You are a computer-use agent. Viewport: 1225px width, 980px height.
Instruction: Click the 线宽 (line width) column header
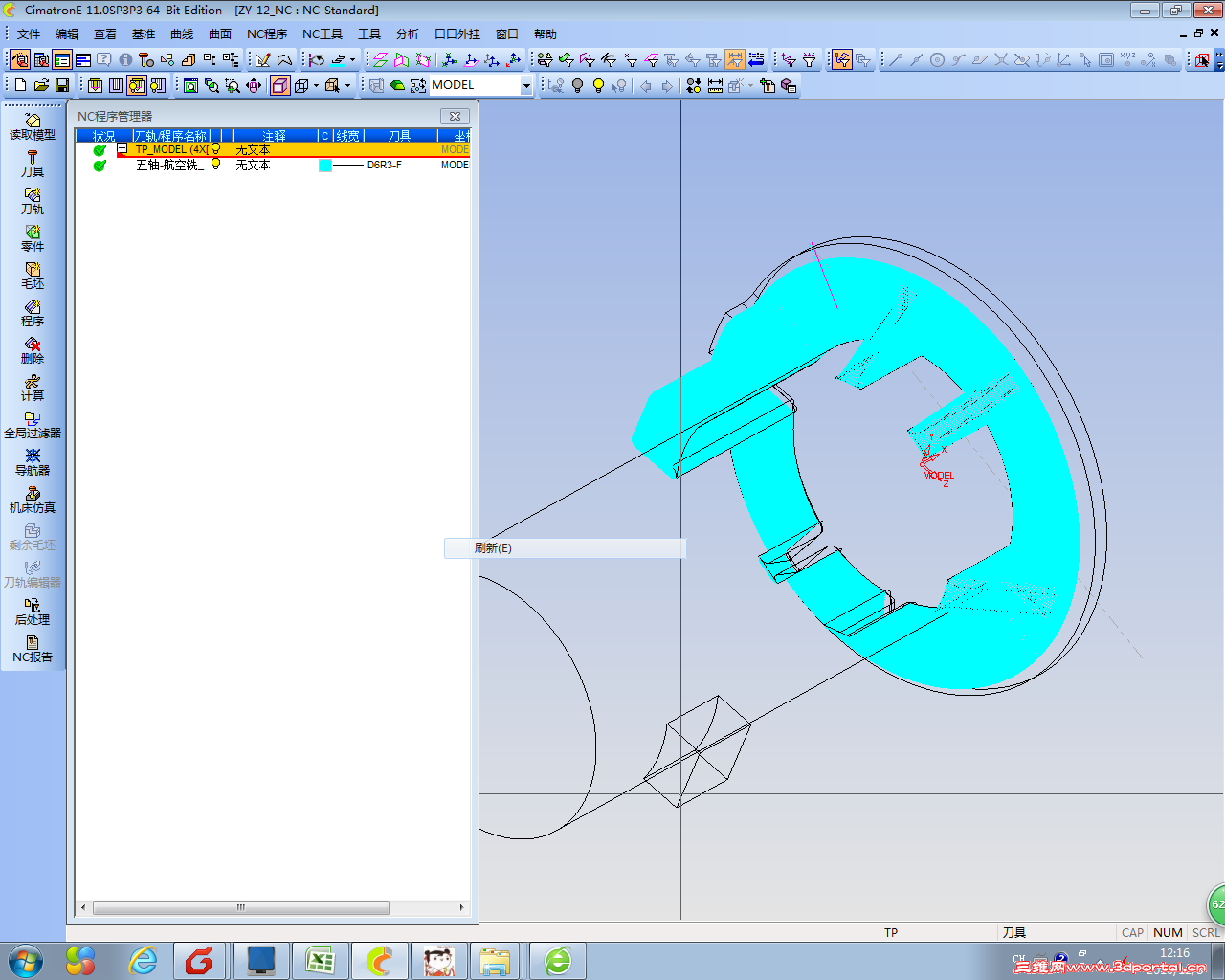point(347,136)
